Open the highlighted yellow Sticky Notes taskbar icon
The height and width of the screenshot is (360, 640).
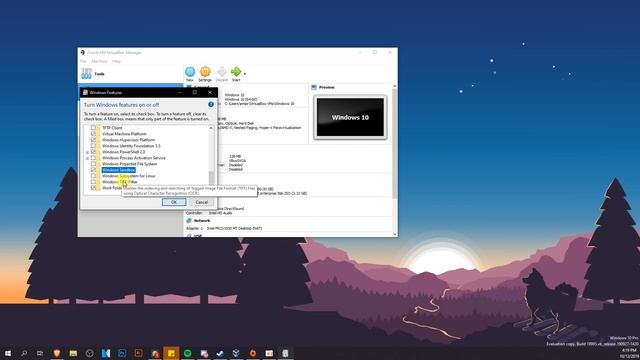[x=171, y=353]
